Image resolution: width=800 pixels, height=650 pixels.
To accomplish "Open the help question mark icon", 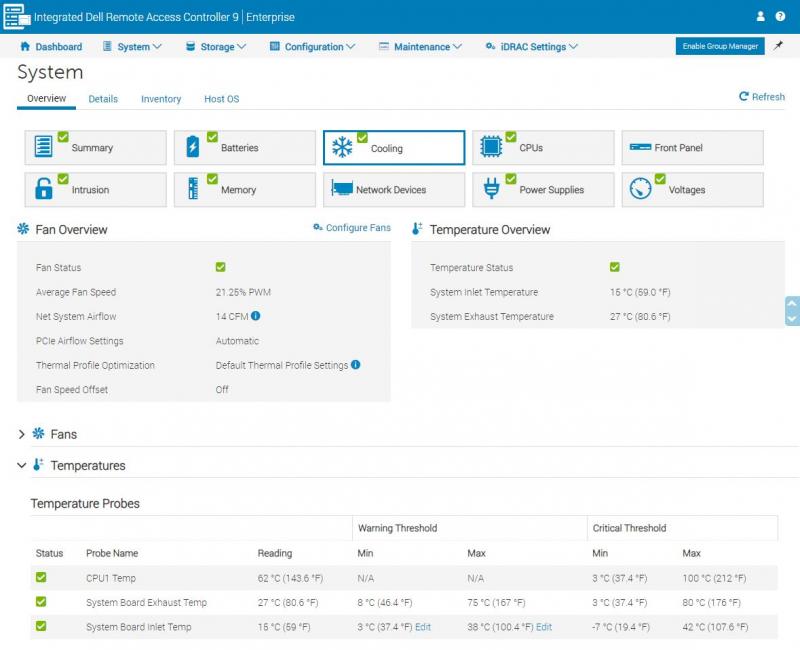I will point(781,16).
